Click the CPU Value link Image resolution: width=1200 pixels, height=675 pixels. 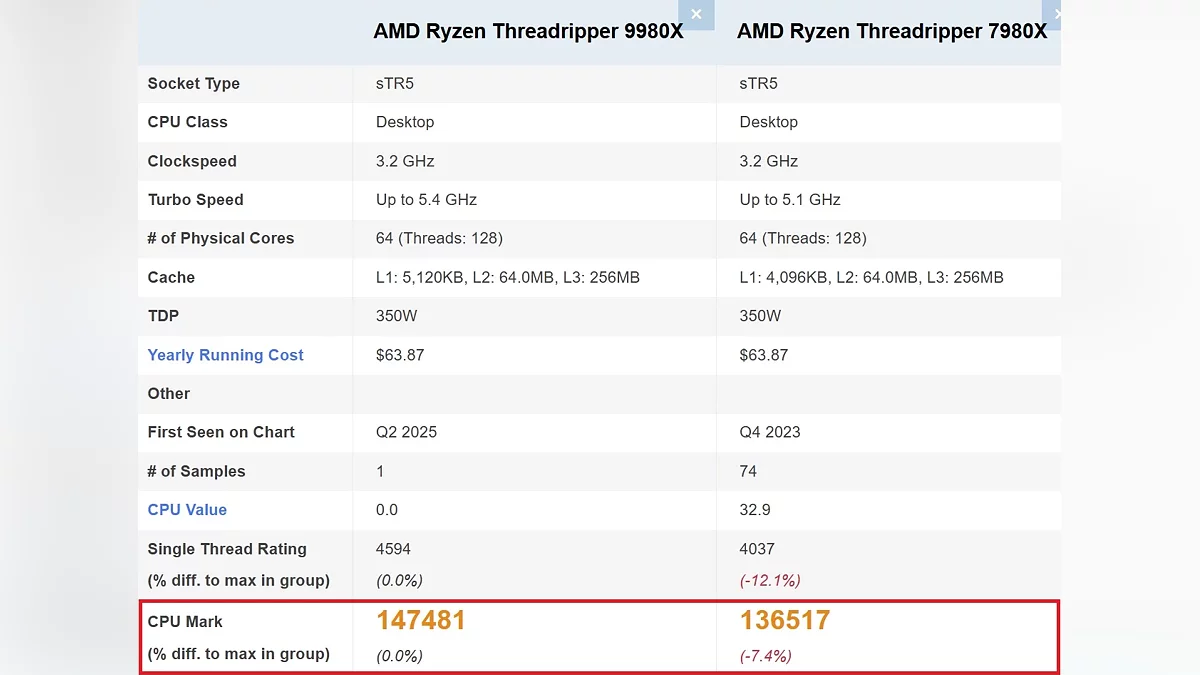pyautogui.click(x=187, y=510)
